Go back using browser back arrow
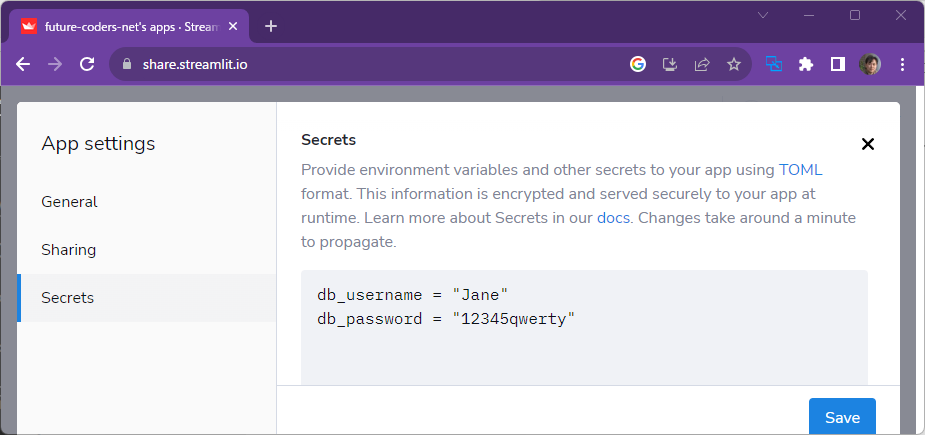 23,64
